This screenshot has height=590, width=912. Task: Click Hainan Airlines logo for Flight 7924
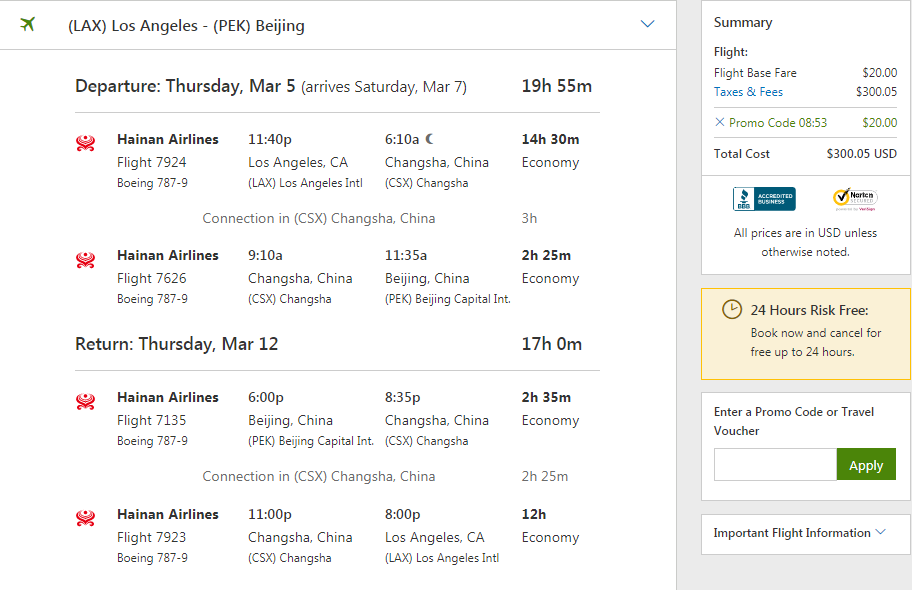point(86,143)
